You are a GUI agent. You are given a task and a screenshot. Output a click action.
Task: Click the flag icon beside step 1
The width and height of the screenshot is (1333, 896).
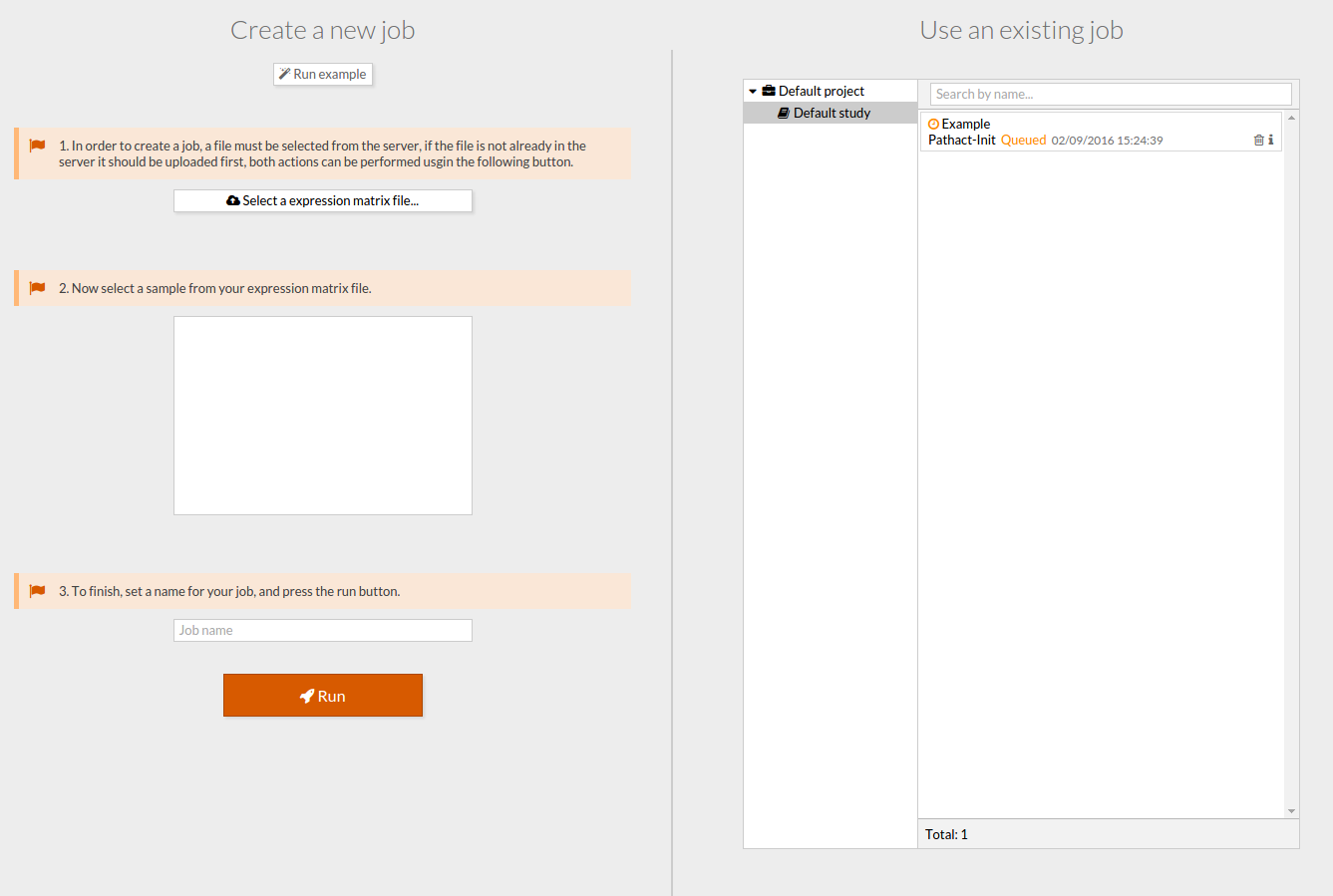(x=38, y=146)
